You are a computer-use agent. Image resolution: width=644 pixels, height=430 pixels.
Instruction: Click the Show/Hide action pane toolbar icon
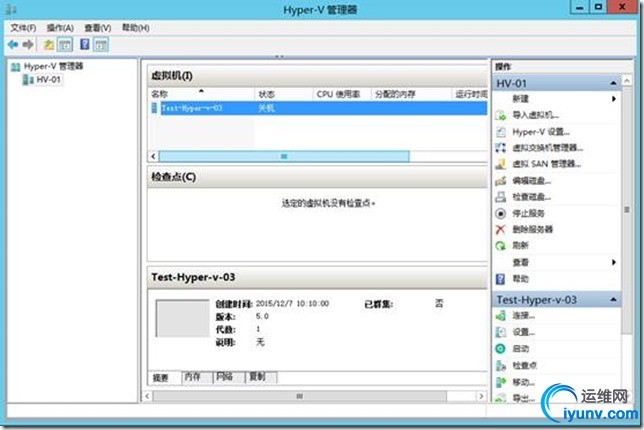(x=101, y=44)
